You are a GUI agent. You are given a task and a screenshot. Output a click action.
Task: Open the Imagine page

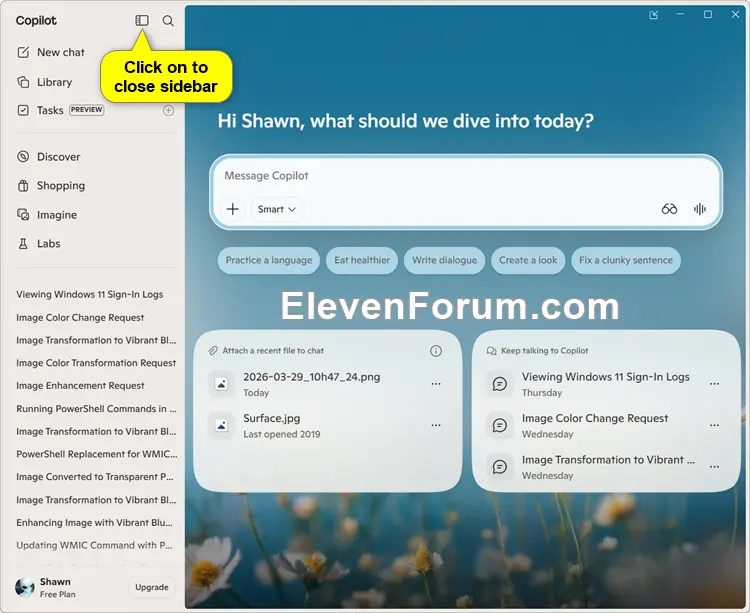(x=47, y=215)
